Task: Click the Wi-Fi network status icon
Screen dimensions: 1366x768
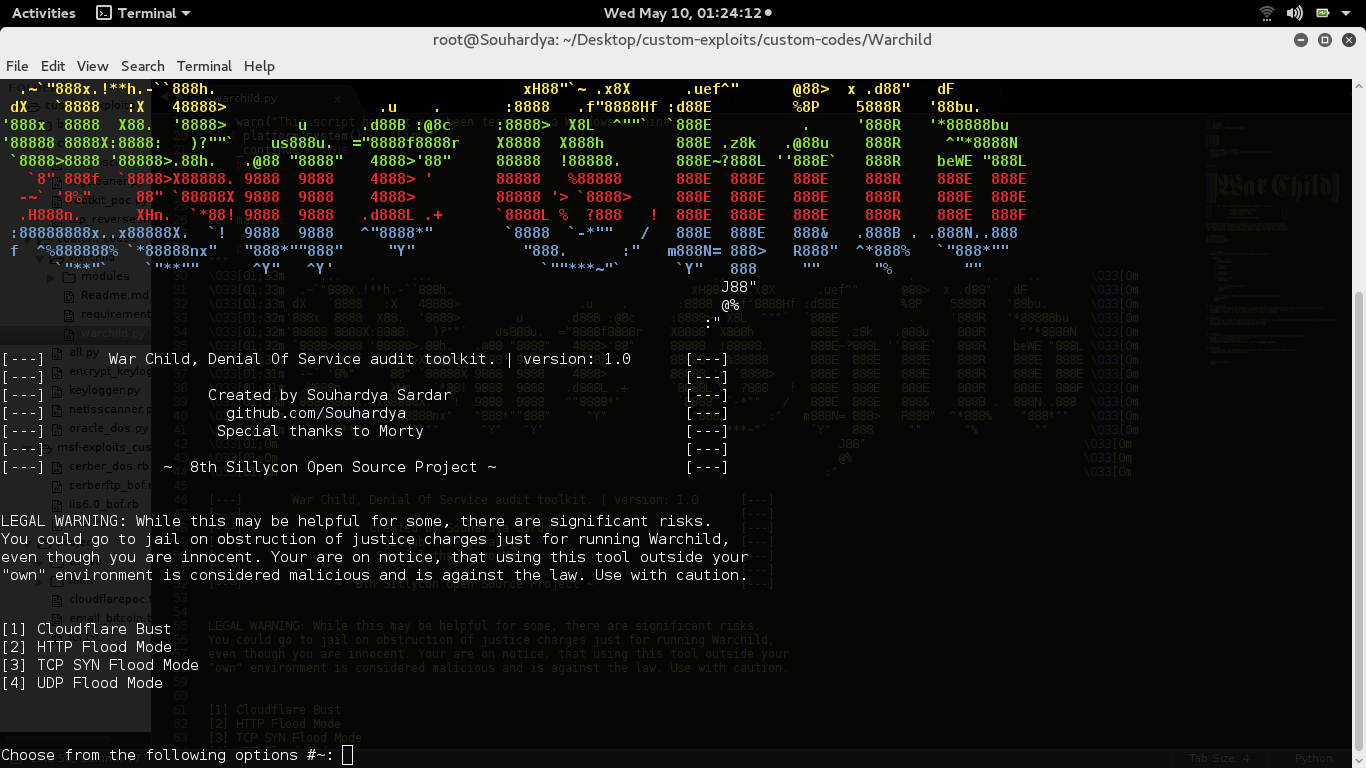Action: [1267, 13]
